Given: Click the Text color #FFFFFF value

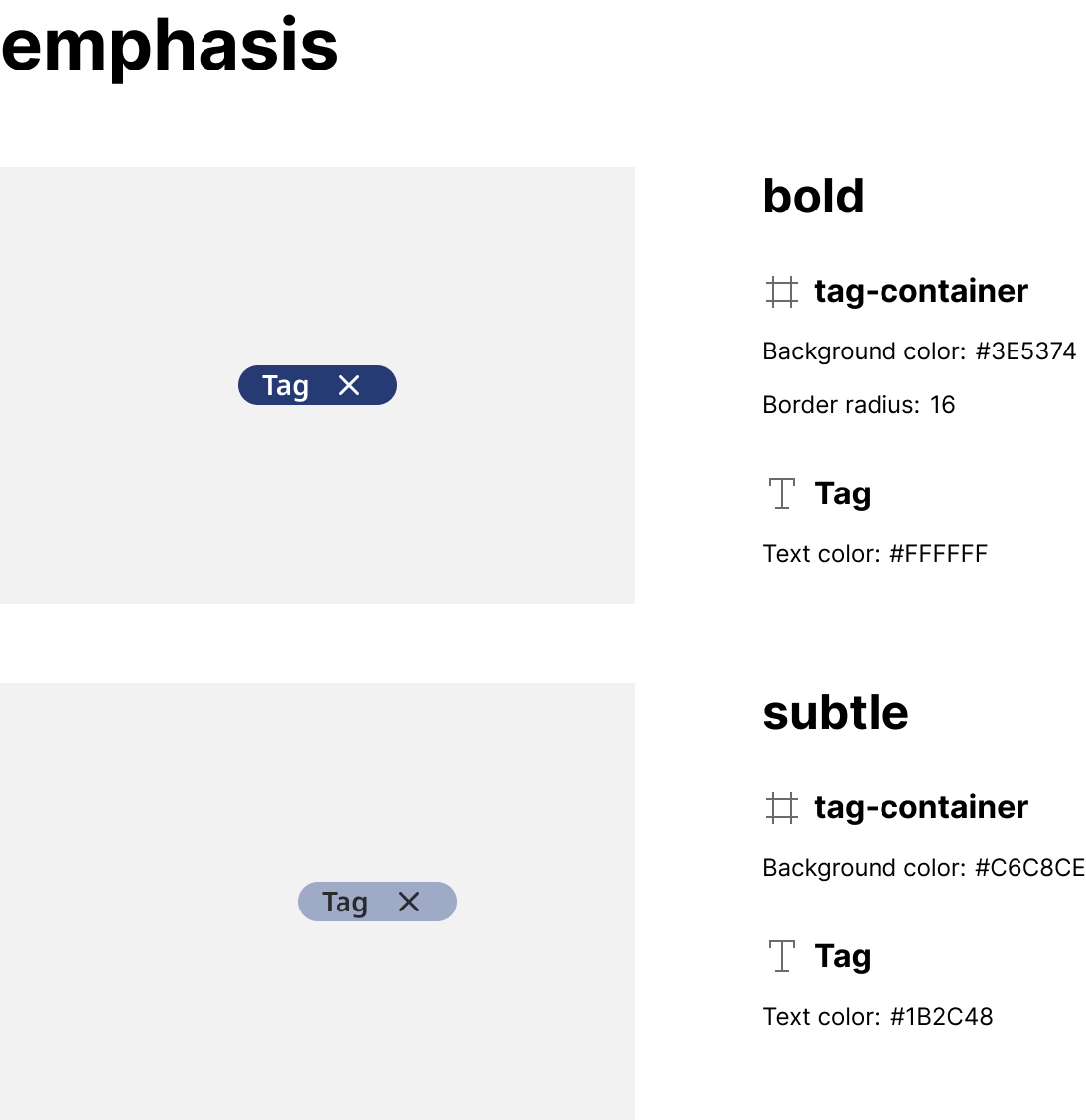Looking at the screenshot, I should (937, 554).
